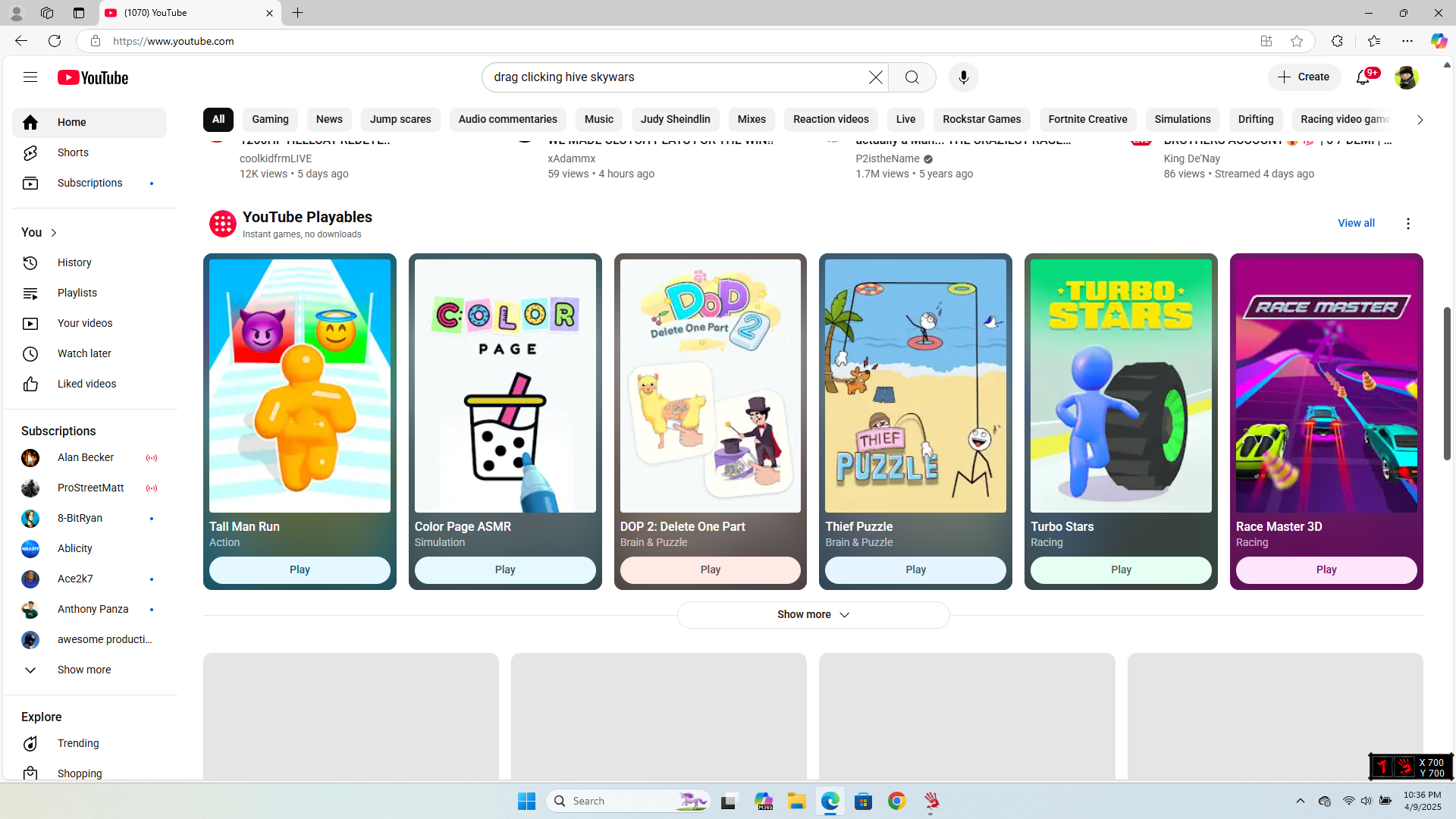
Task: Expand Playables with the Show more button
Action: (x=813, y=615)
